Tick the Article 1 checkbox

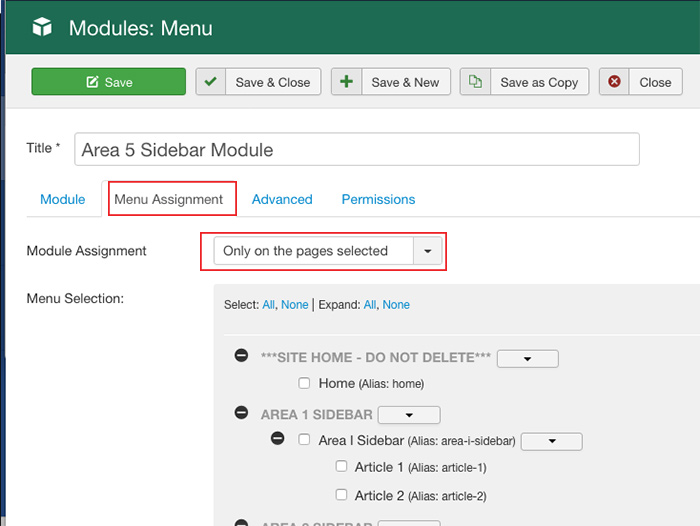(x=341, y=467)
